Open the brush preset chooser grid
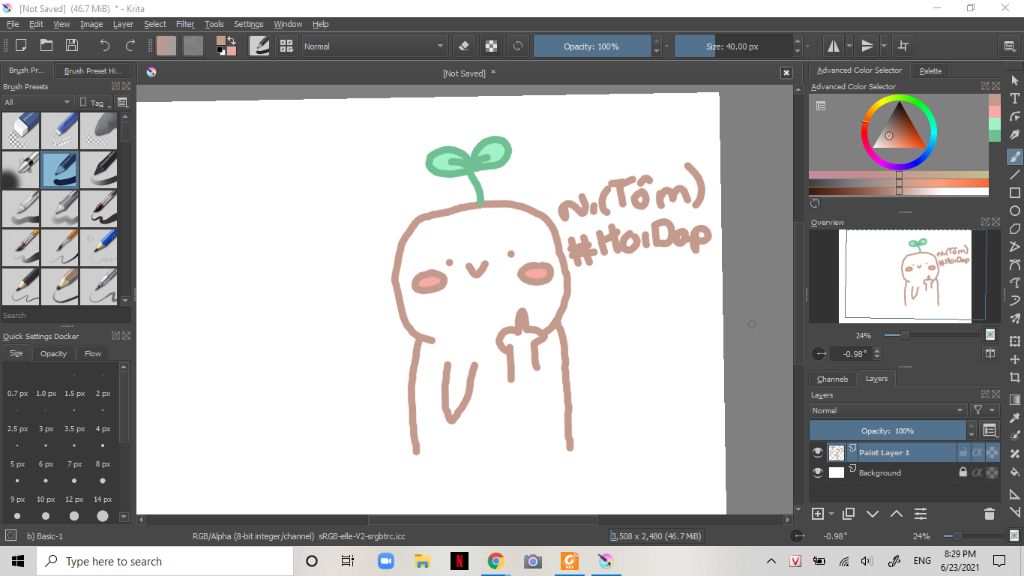The width and height of the screenshot is (1024, 576). pyautogui.click(x=286, y=46)
